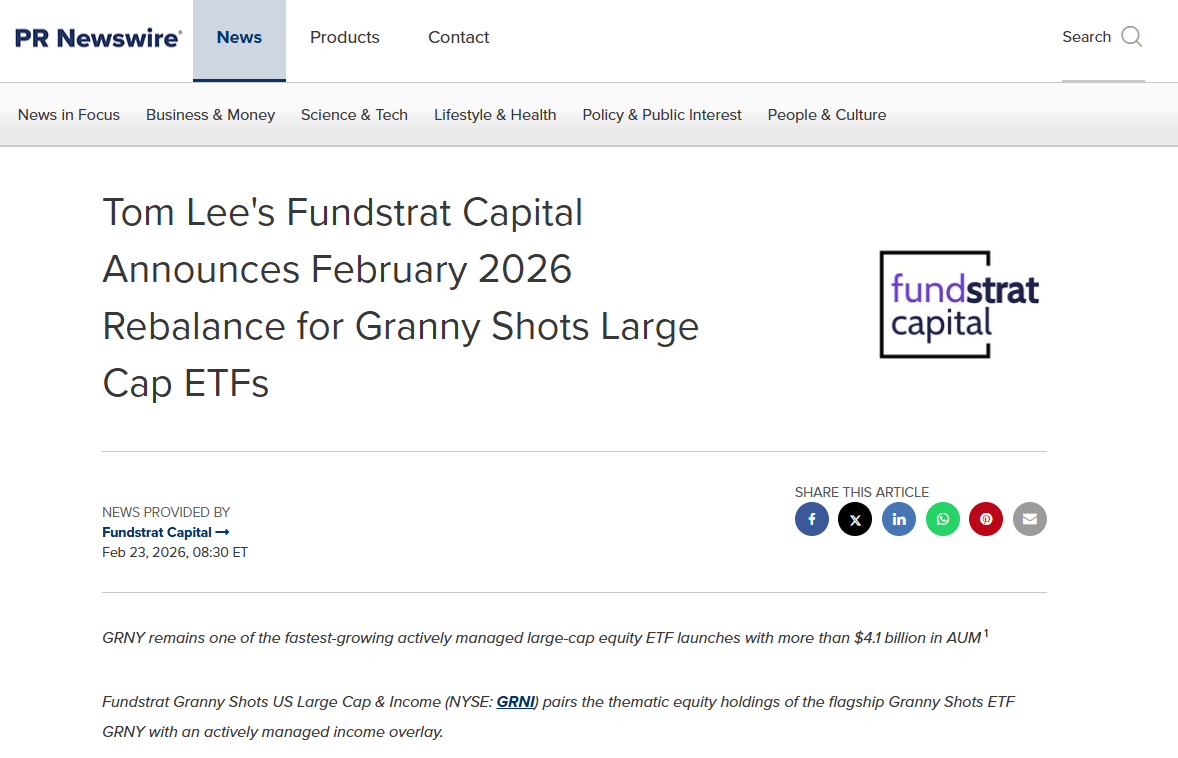Screen dimensions: 1178x758
Task: Share article on X
Action: (x=855, y=519)
